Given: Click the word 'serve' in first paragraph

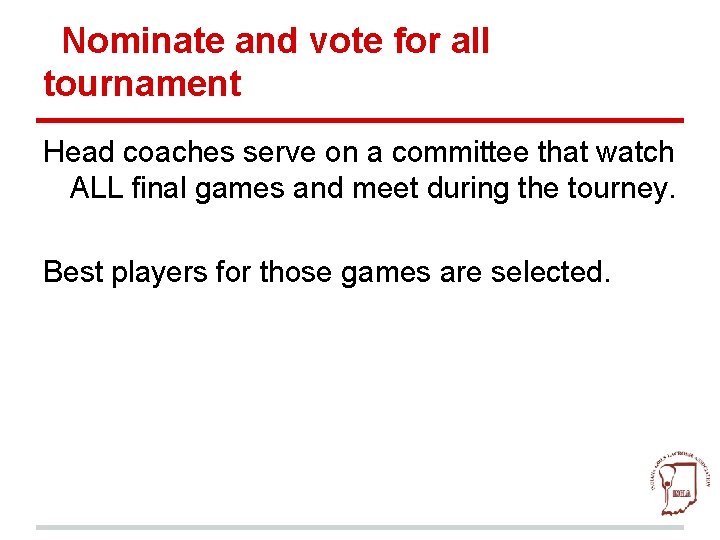Looking at the screenshot, I should coord(278,153).
